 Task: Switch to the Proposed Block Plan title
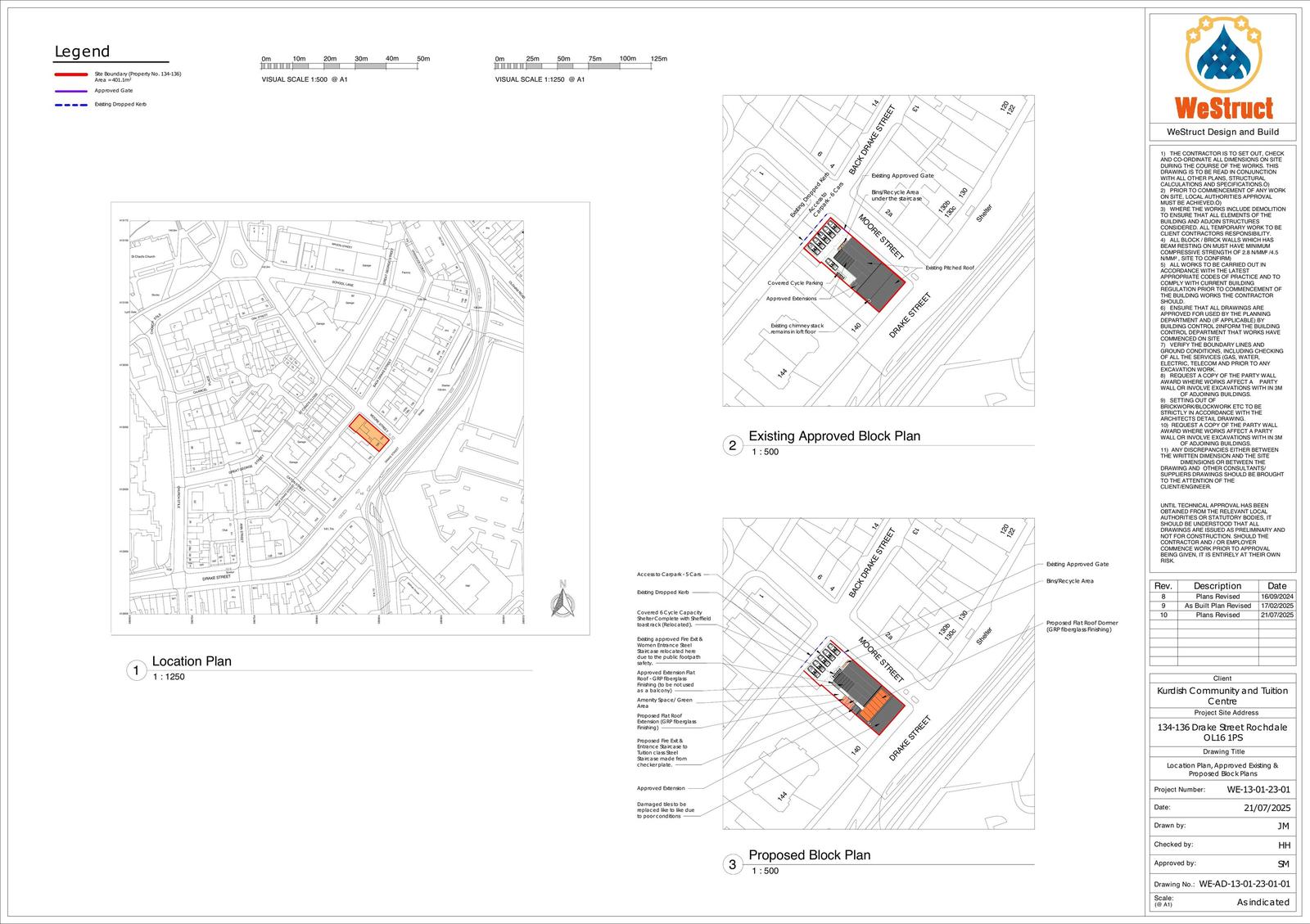pyautogui.click(x=810, y=854)
